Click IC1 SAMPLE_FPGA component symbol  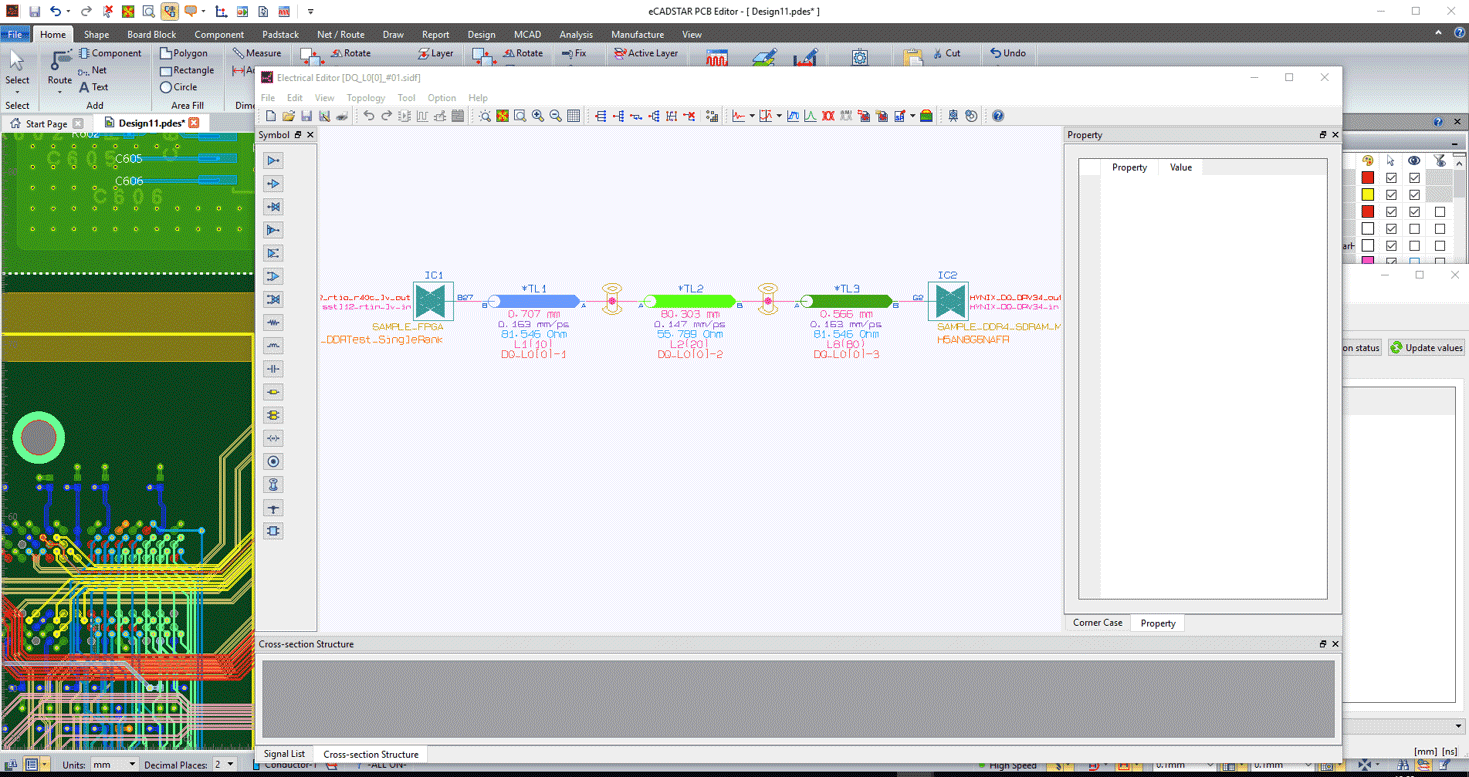click(x=433, y=301)
